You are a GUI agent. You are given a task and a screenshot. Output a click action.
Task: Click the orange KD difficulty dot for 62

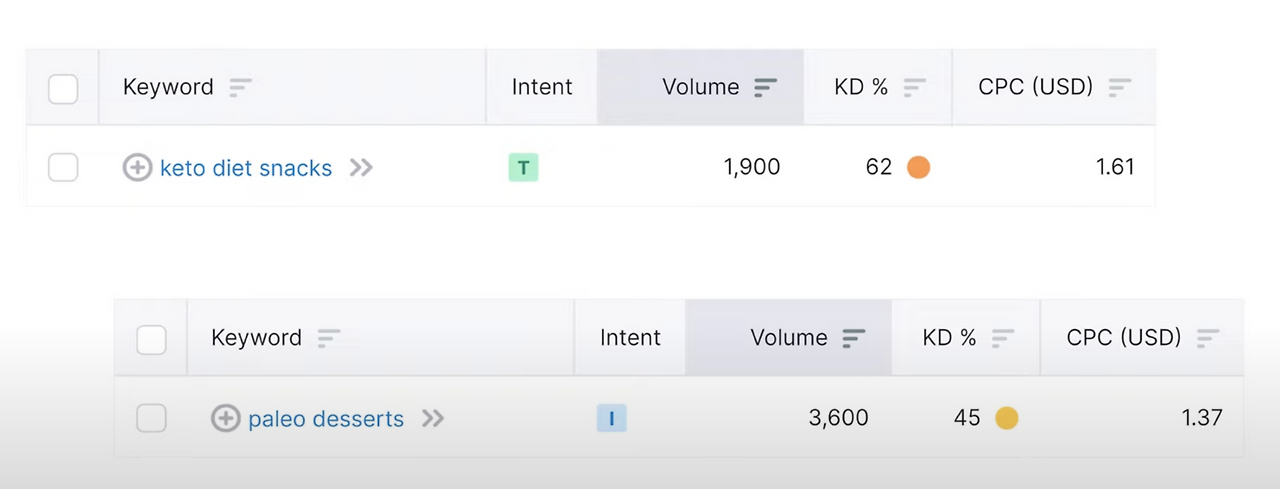[x=918, y=167]
